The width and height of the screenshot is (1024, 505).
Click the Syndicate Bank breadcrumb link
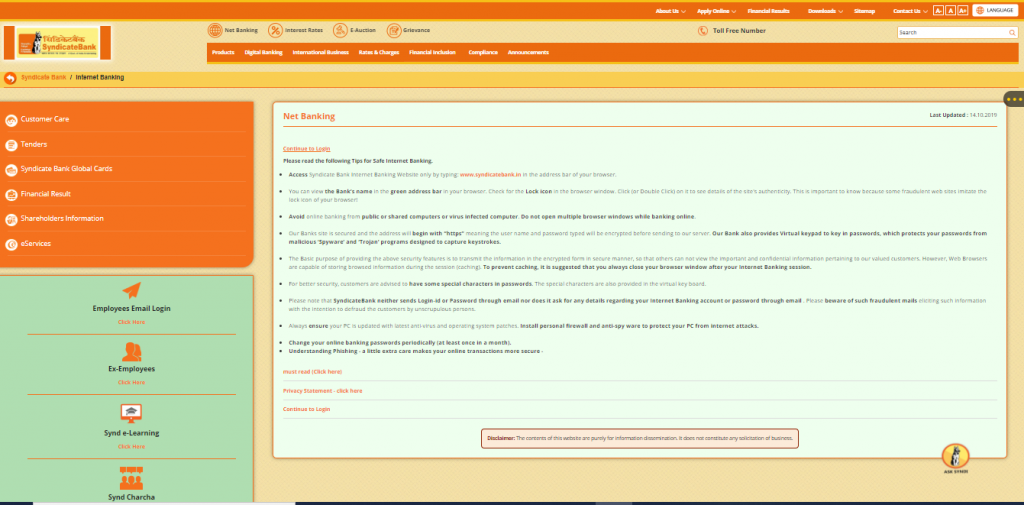(x=43, y=77)
